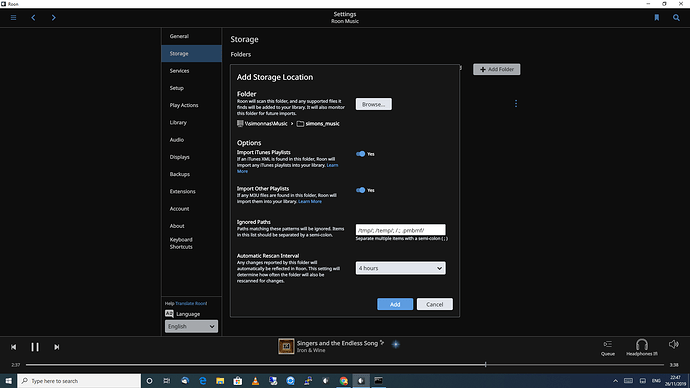The height and width of the screenshot is (388, 690).
Task: Open Play Actions settings tab
Action: (x=191, y=105)
